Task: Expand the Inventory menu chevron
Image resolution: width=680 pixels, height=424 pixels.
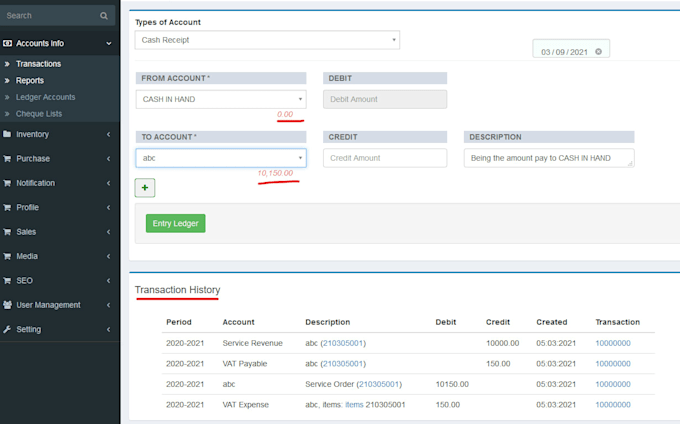Action: 108,134
